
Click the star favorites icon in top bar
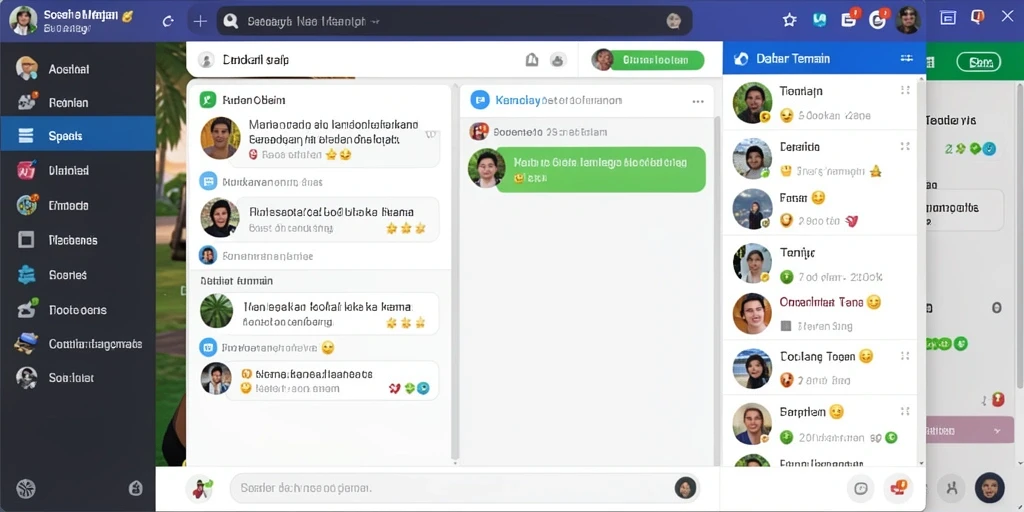(x=790, y=20)
